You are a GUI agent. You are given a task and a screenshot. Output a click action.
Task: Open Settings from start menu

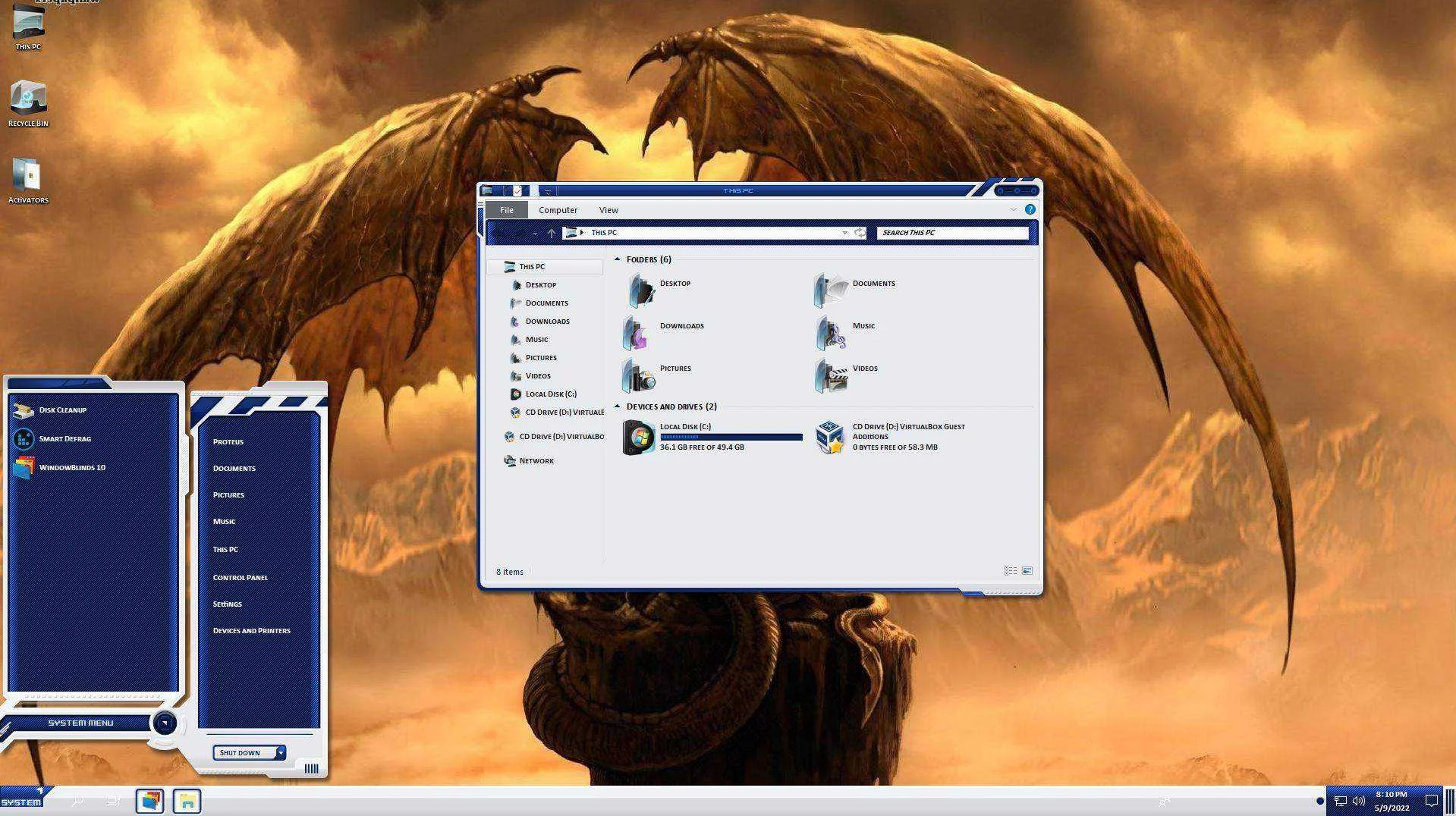227,604
